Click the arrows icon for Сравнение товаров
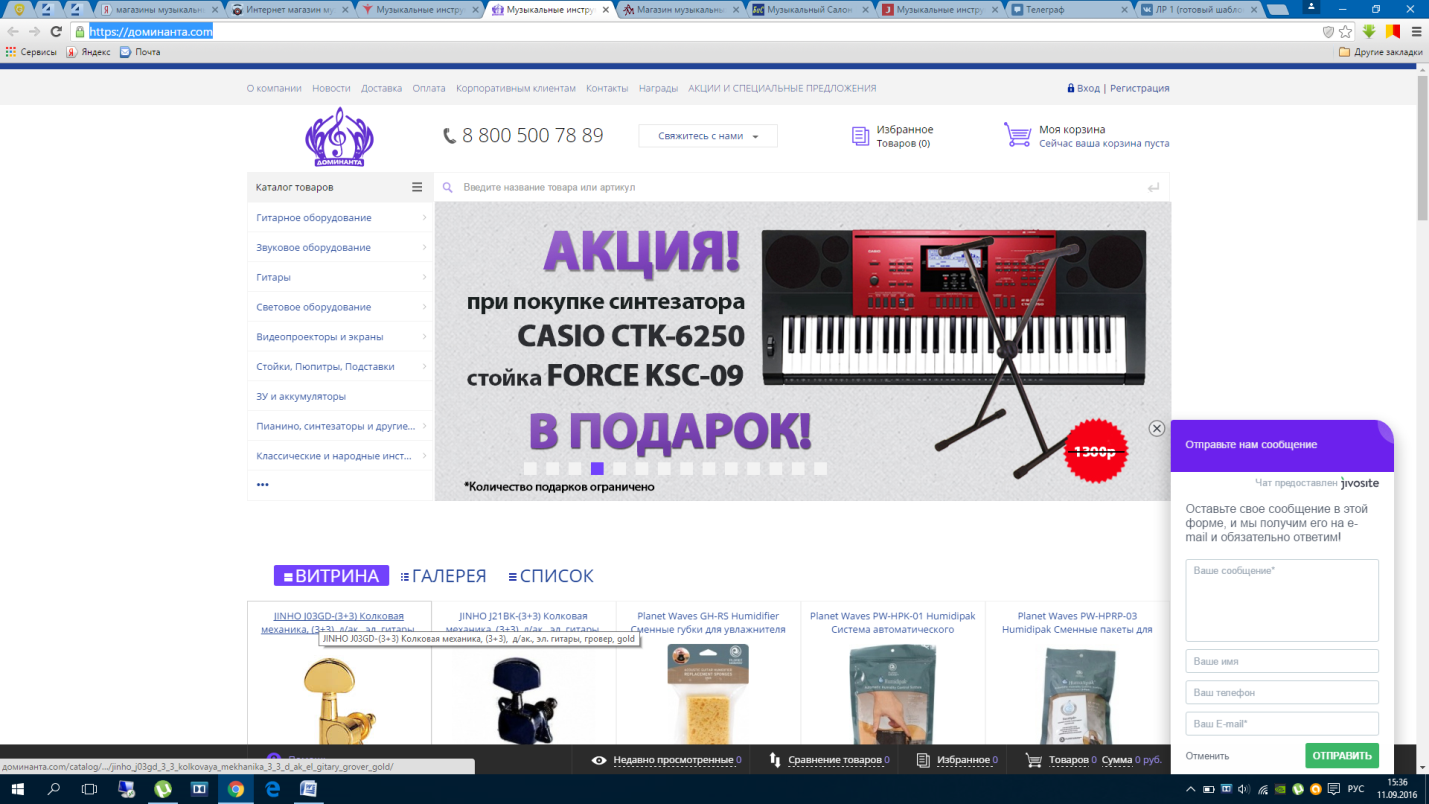Image resolution: width=1429 pixels, height=804 pixels. pos(775,760)
